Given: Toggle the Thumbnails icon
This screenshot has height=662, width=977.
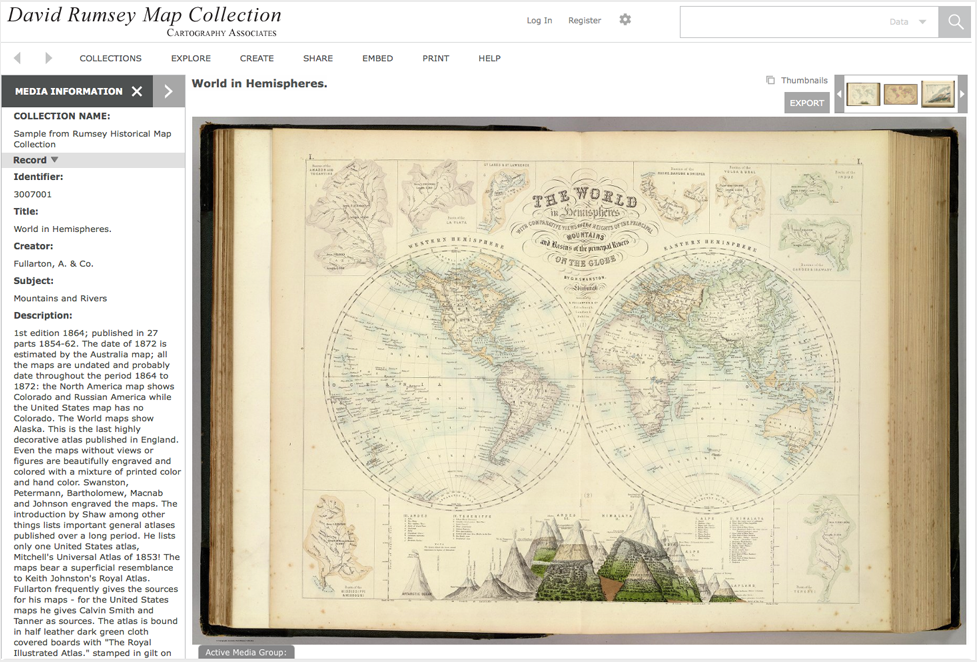Looking at the screenshot, I should 771,80.
